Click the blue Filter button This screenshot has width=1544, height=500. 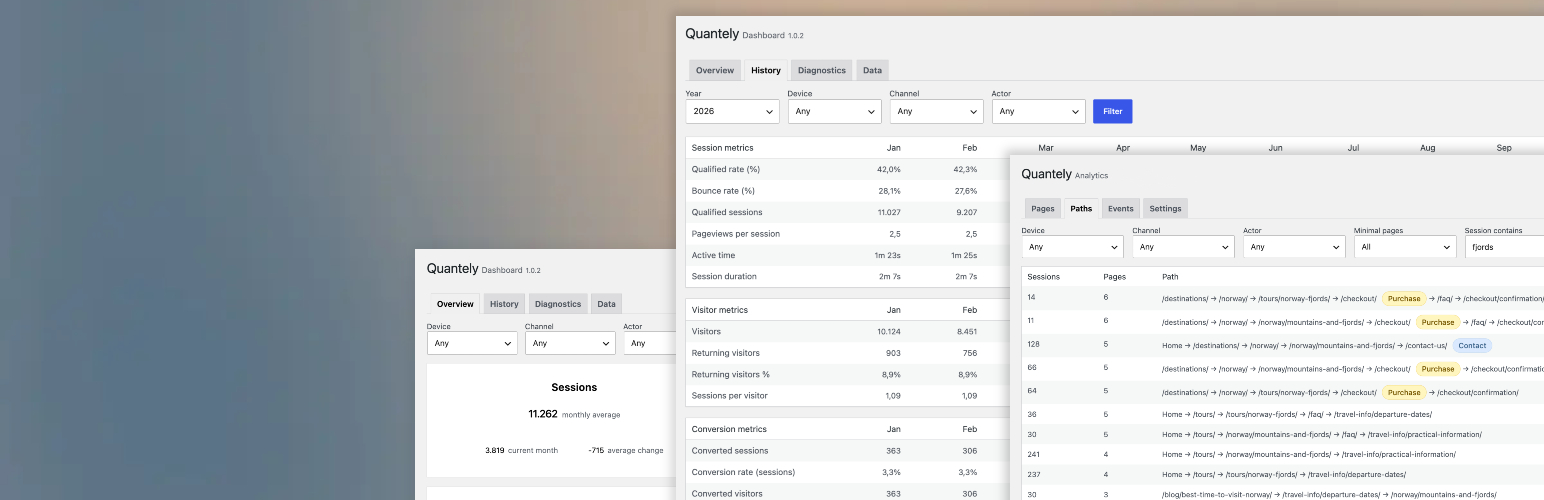pos(1113,111)
